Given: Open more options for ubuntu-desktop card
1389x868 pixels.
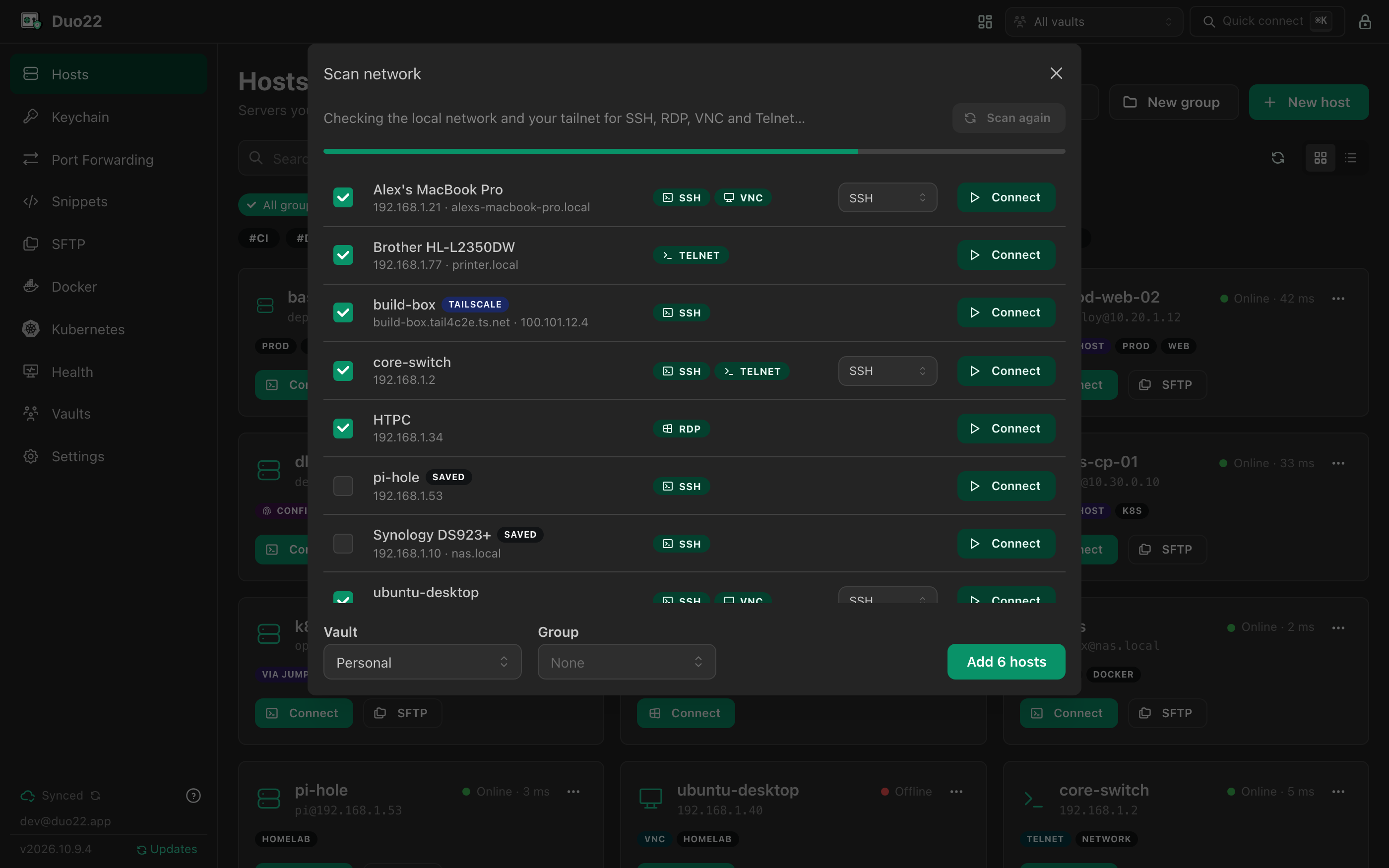Looking at the screenshot, I should click(956, 792).
